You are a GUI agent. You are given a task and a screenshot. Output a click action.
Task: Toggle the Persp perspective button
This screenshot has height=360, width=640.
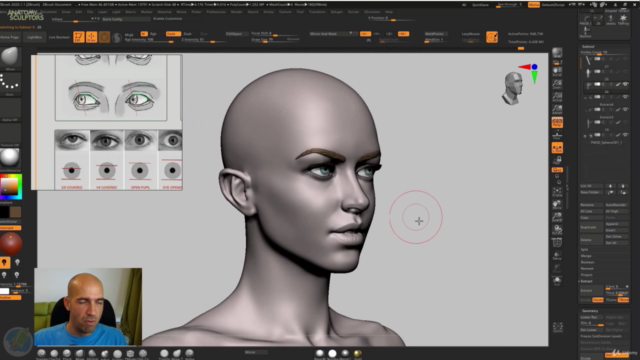557,122
